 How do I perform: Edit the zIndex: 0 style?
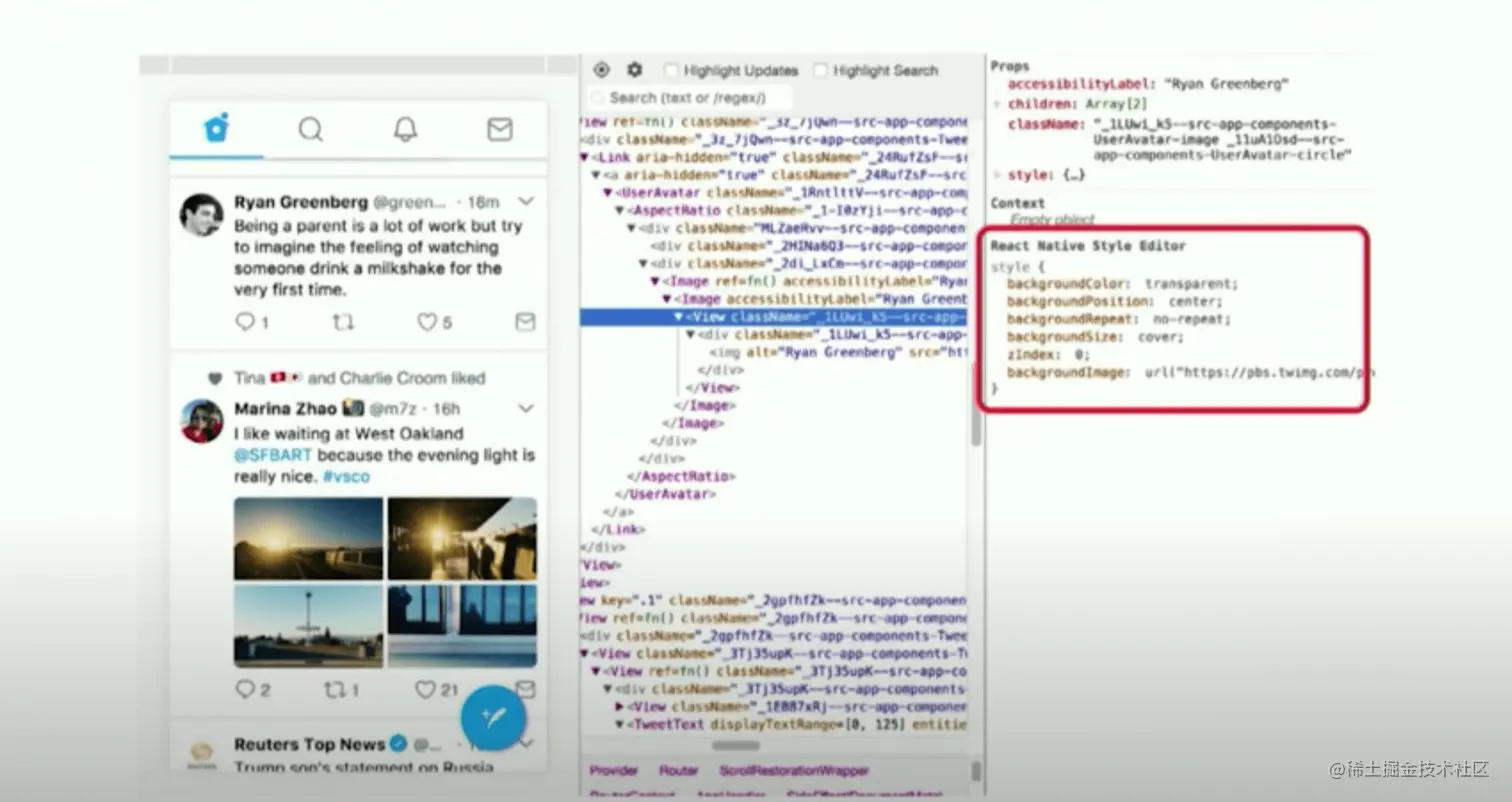point(1048,355)
